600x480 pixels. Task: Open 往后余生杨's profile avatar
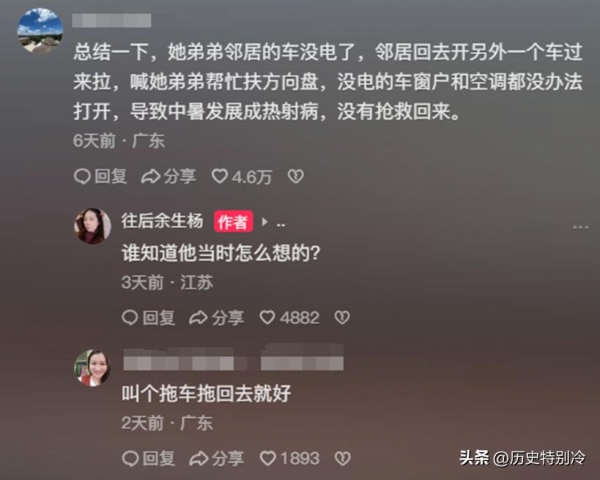pos(92,226)
